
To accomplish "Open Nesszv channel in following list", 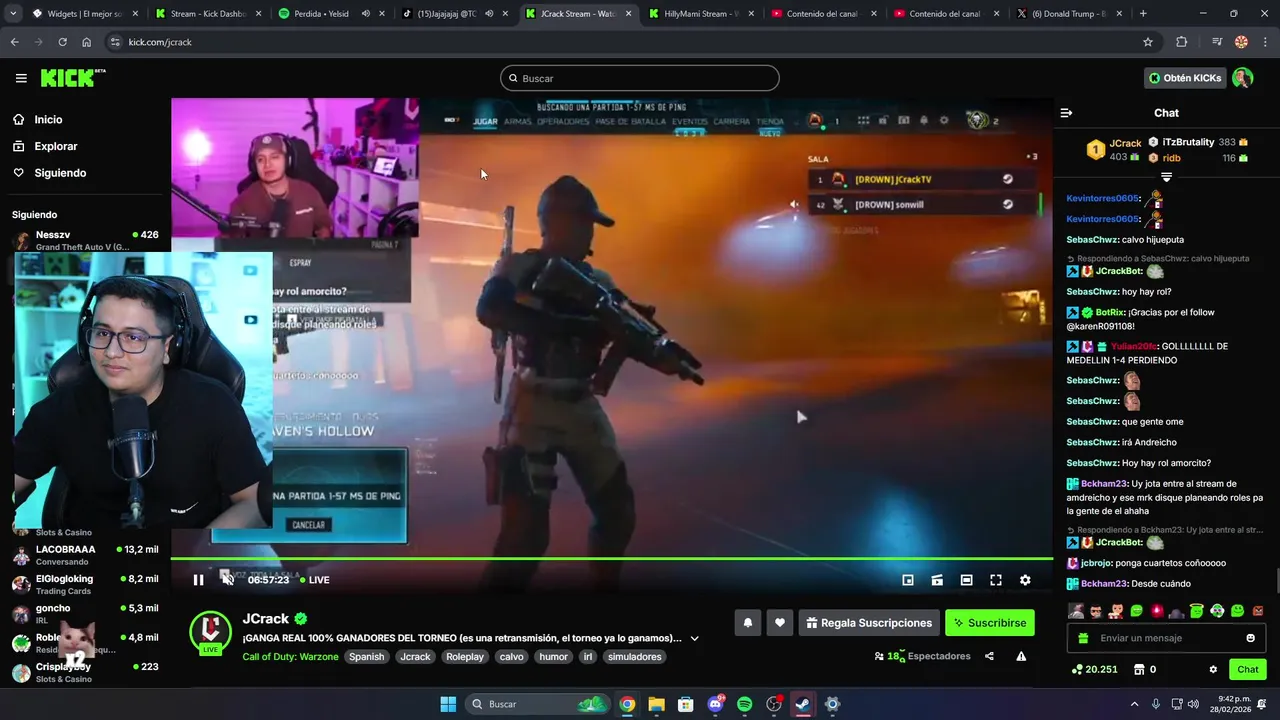I will point(85,240).
